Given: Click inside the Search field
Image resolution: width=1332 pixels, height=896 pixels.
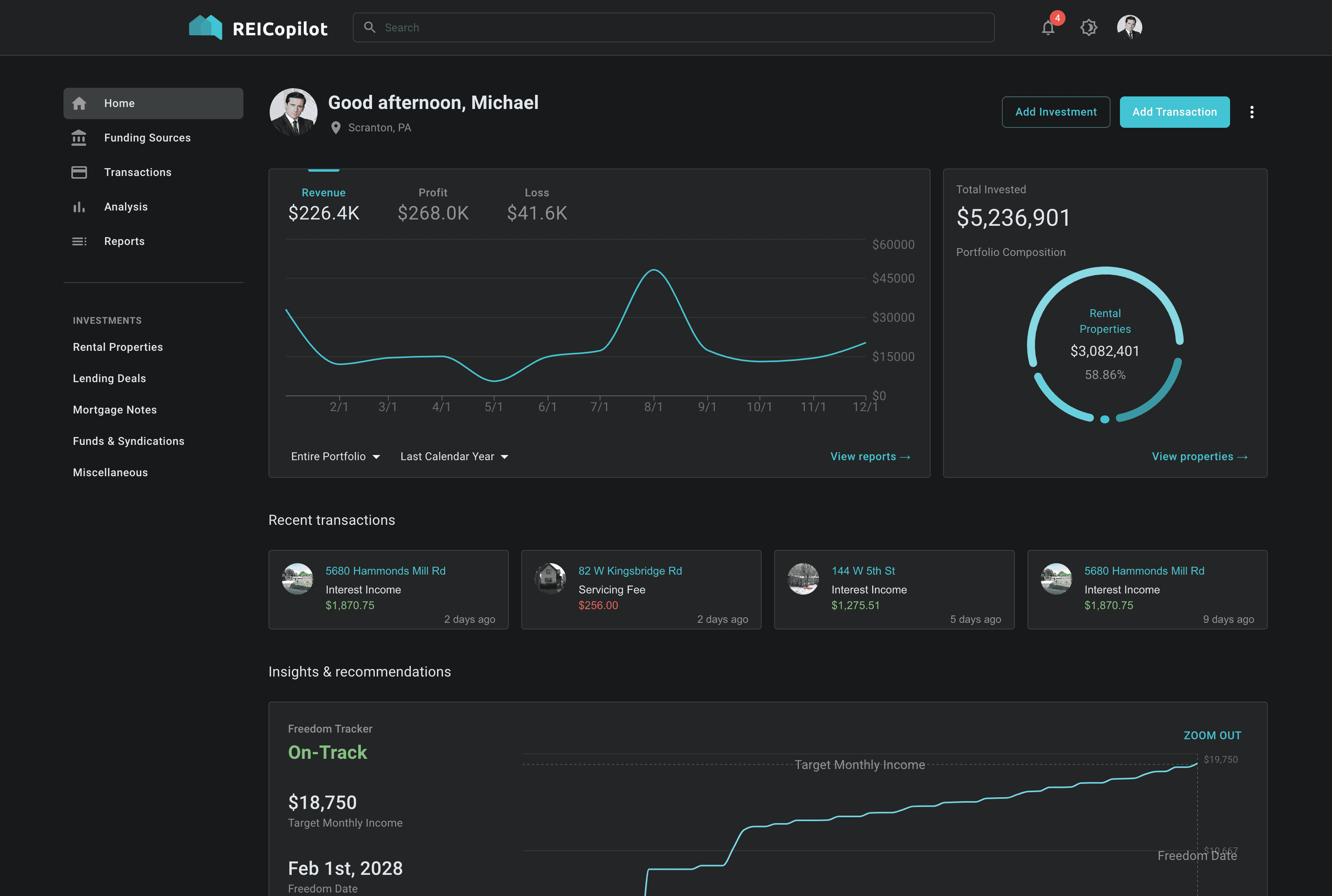Looking at the screenshot, I should coord(674,27).
